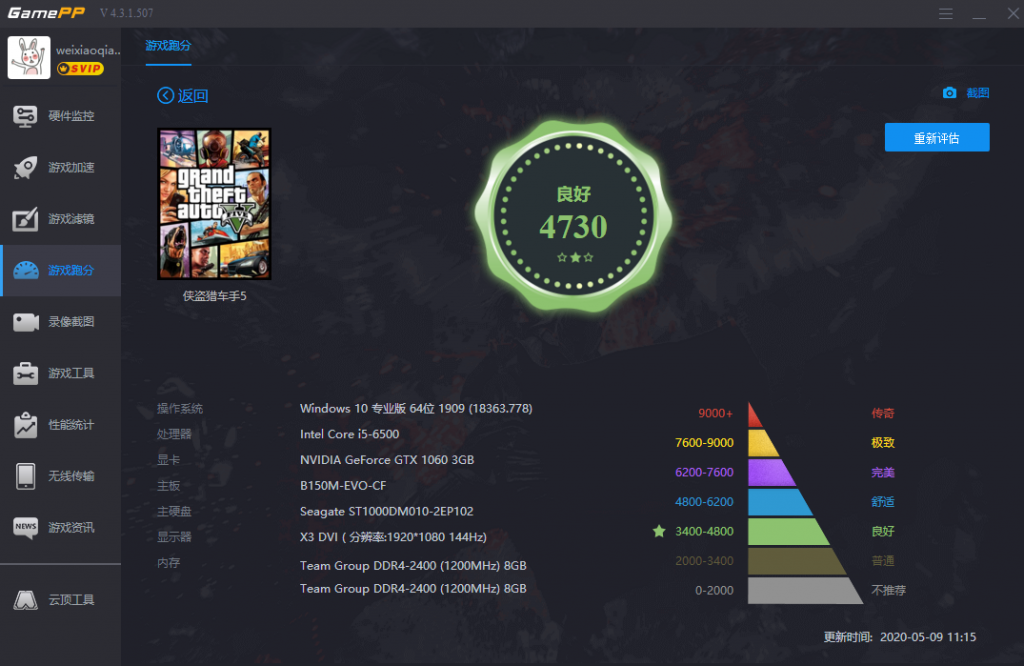Open the 录像截图 camera icon
The width and height of the screenshot is (1024, 666).
[25, 322]
